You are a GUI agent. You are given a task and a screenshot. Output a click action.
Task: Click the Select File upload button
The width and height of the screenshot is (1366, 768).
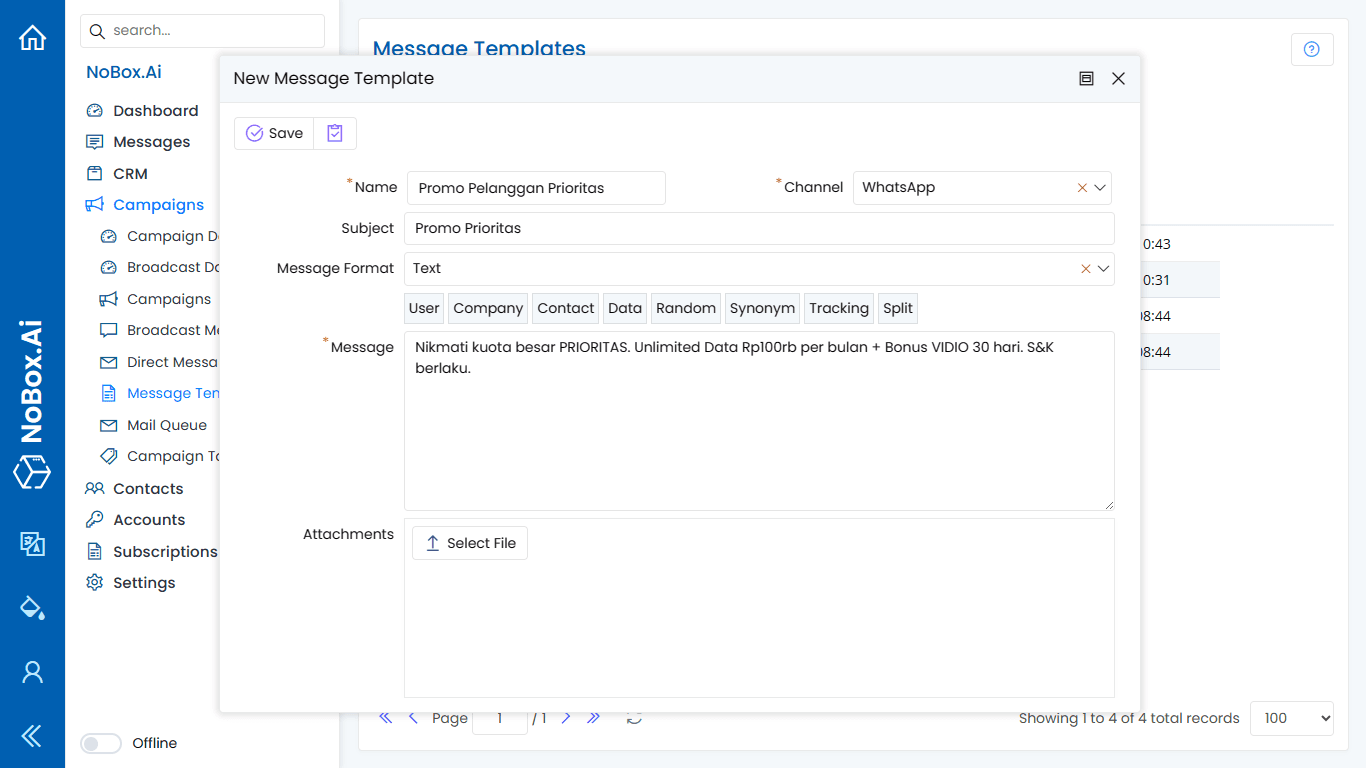point(469,543)
